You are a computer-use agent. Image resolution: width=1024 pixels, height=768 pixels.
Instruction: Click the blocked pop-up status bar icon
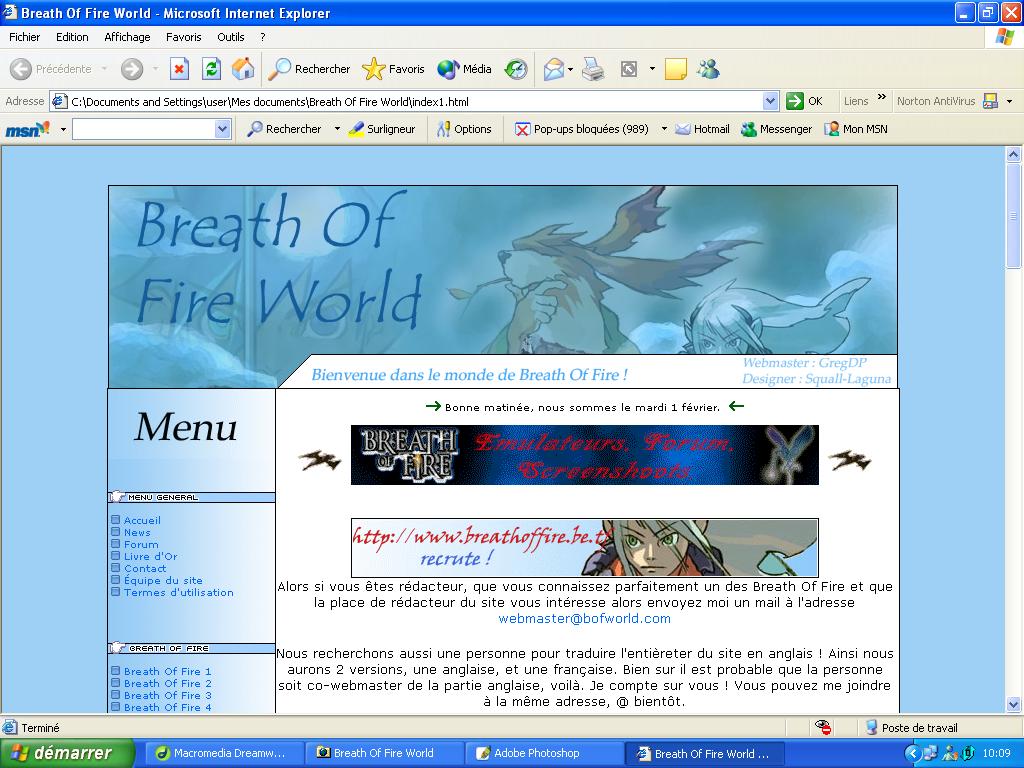point(823,727)
